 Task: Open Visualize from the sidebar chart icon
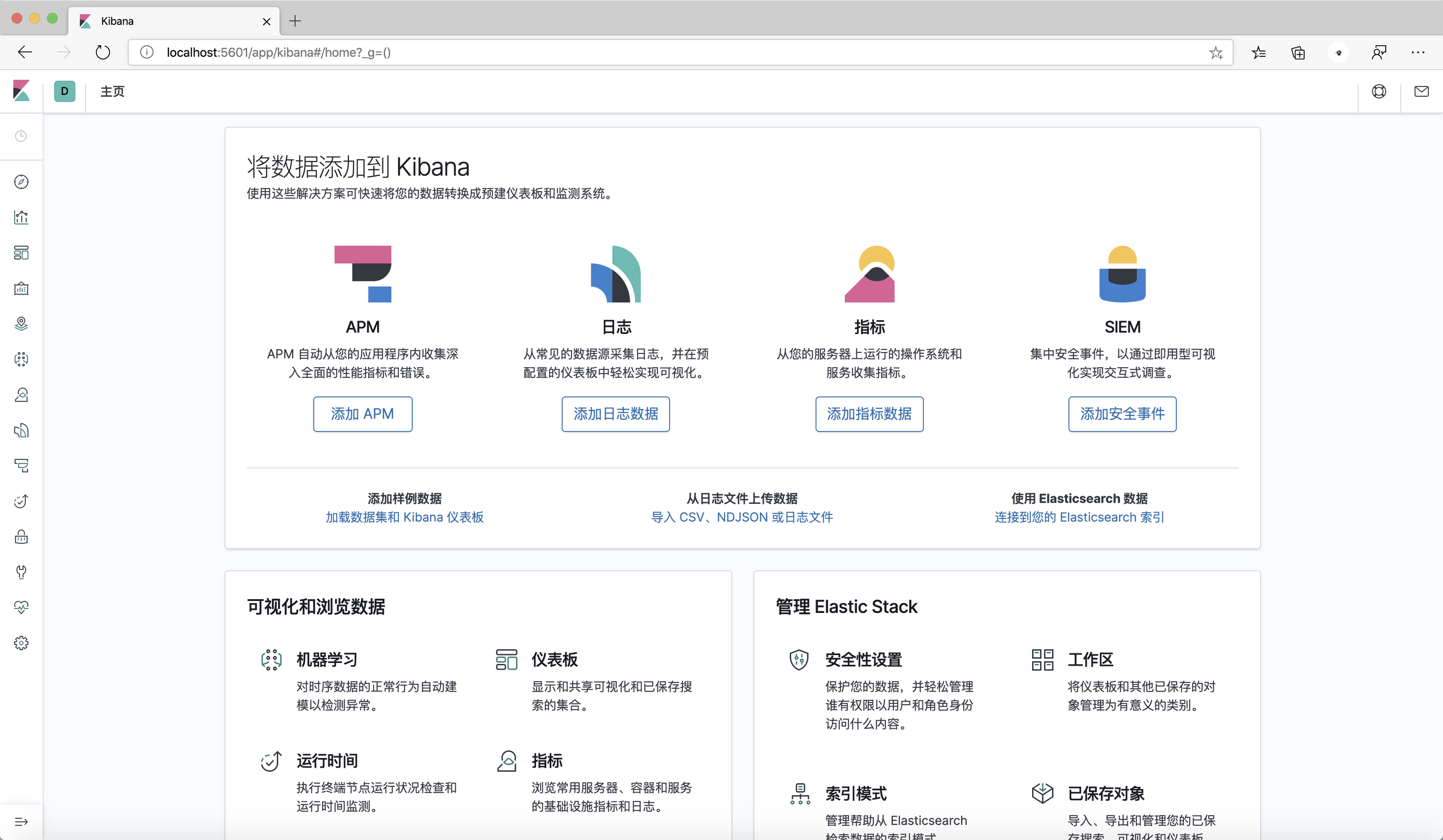tap(21, 218)
